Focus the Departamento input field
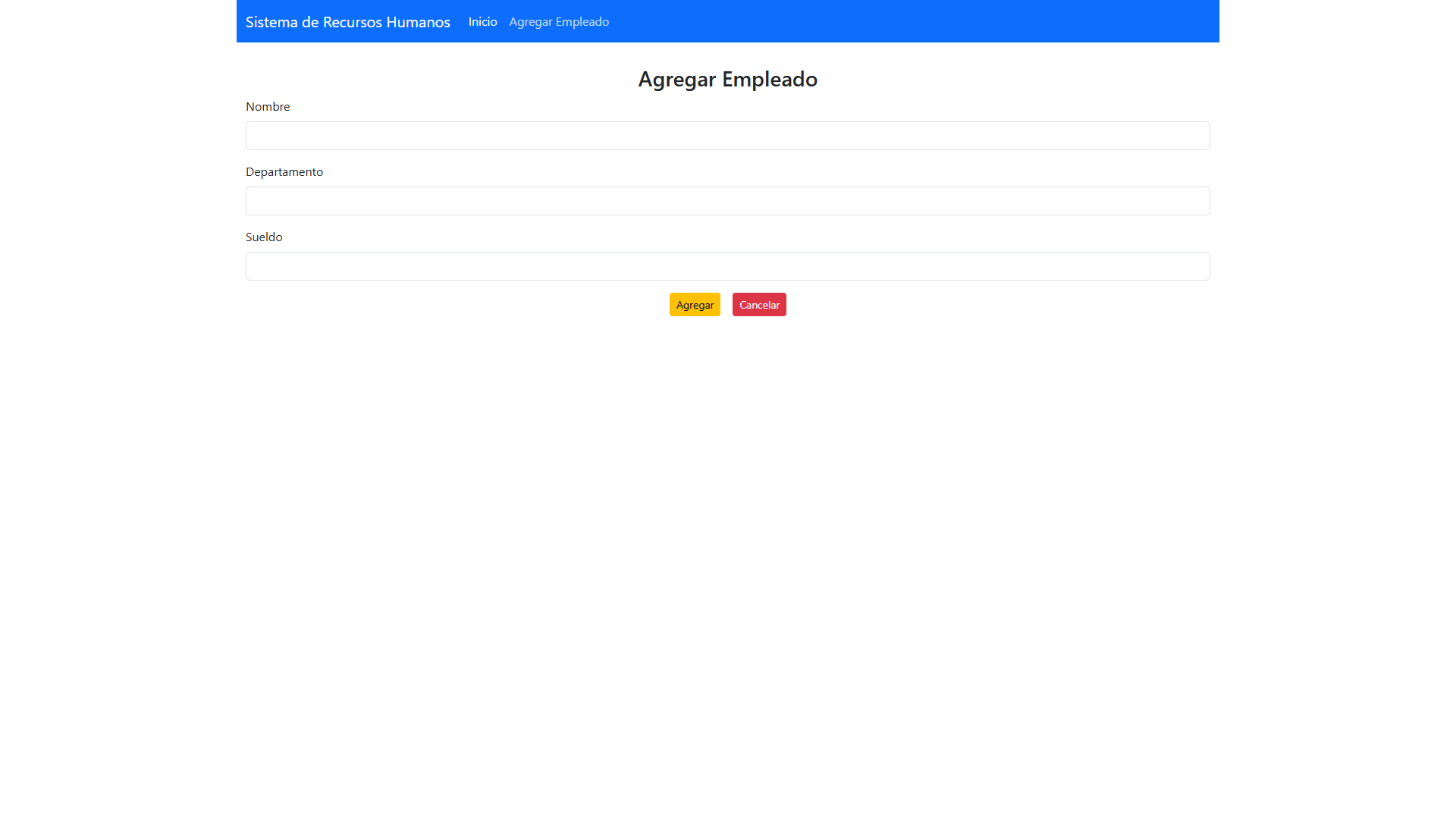1456x819 pixels. (x=728, y=201)
